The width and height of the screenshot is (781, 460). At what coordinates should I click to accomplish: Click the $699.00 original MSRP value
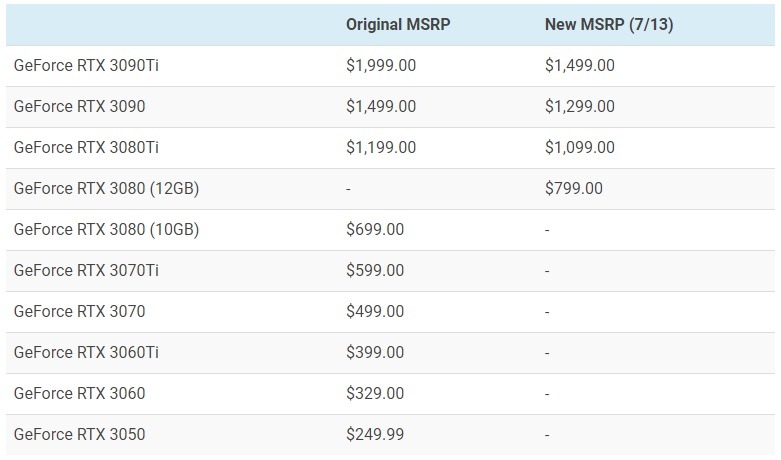pos(375,230)
